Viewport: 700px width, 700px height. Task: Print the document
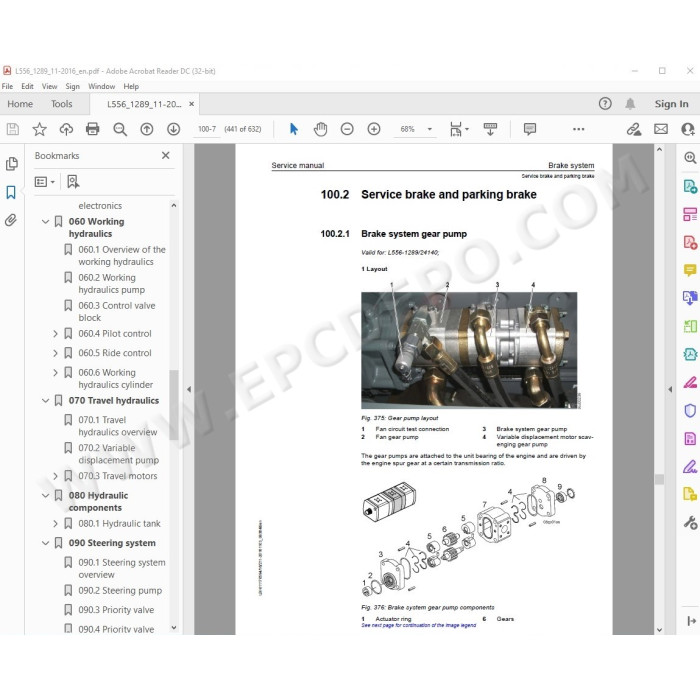[x=92, y=129]
